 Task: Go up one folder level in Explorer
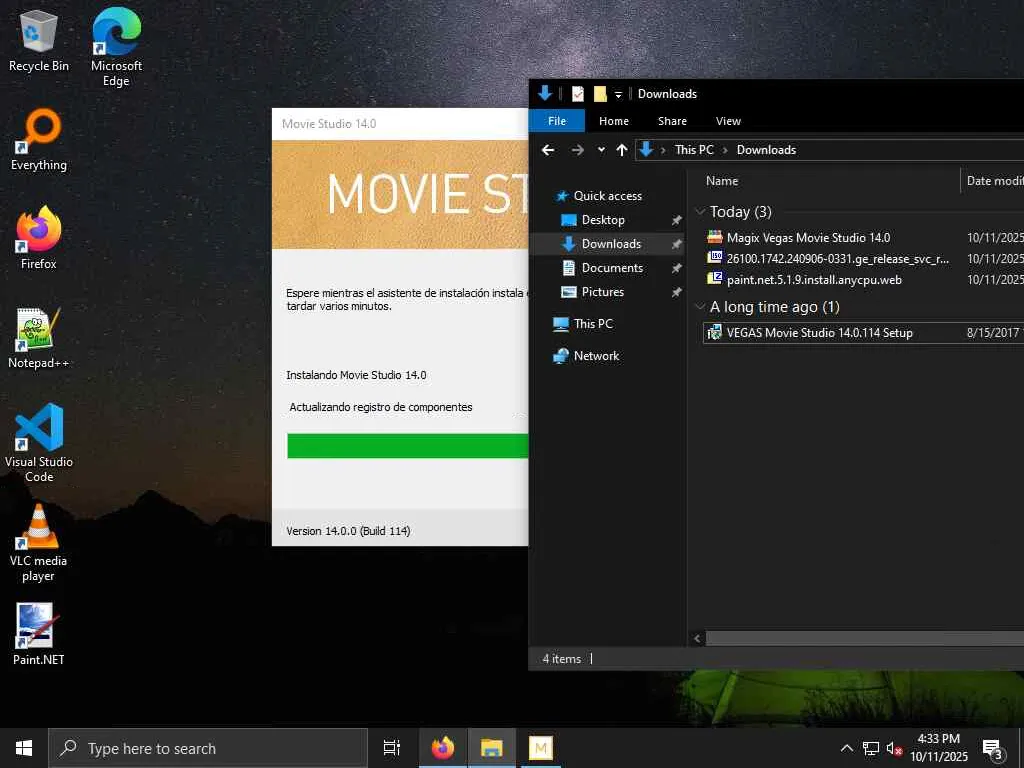pos(622,150)
